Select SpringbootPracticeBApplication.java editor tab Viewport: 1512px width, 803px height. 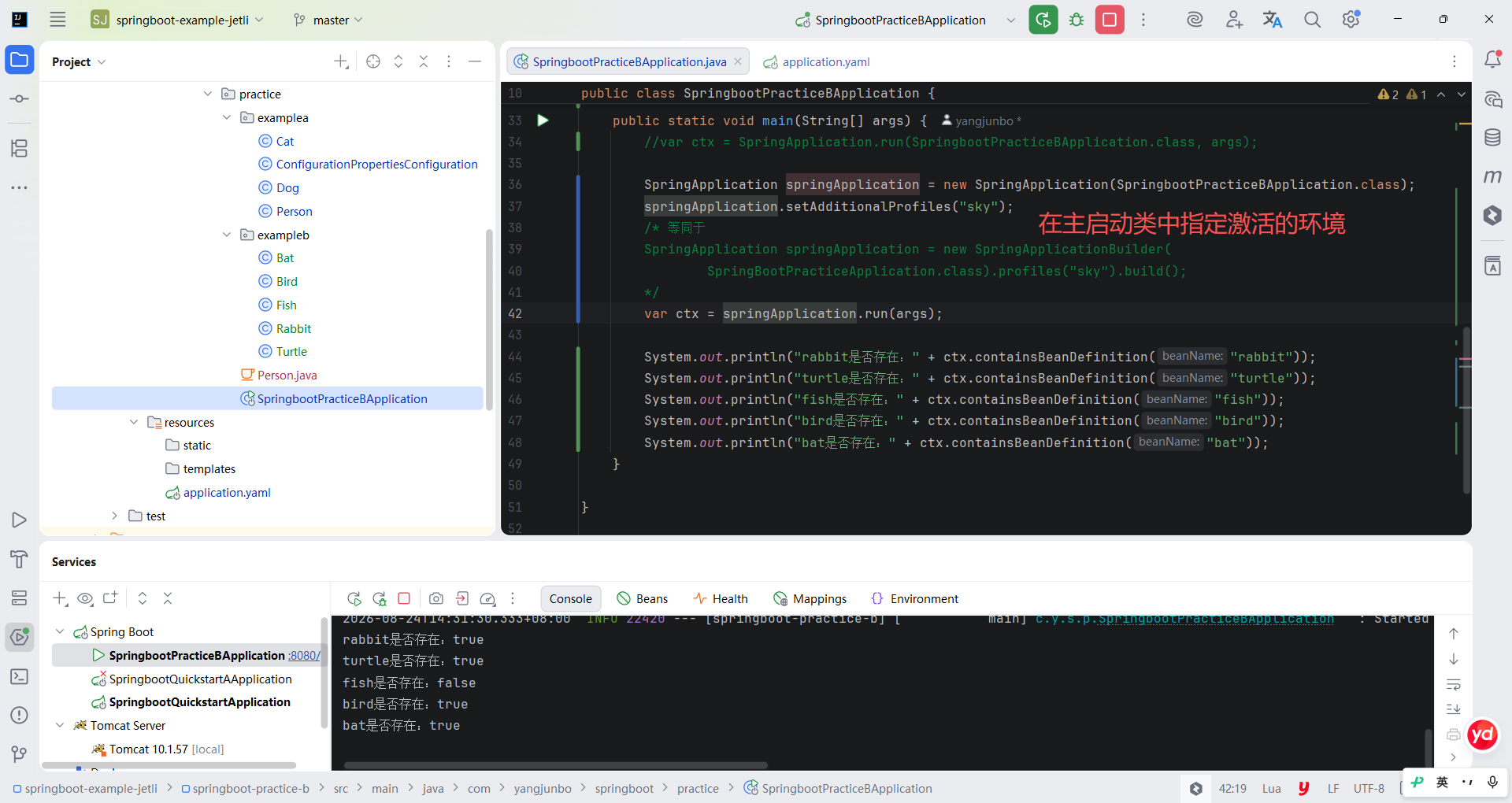[628, 61]
